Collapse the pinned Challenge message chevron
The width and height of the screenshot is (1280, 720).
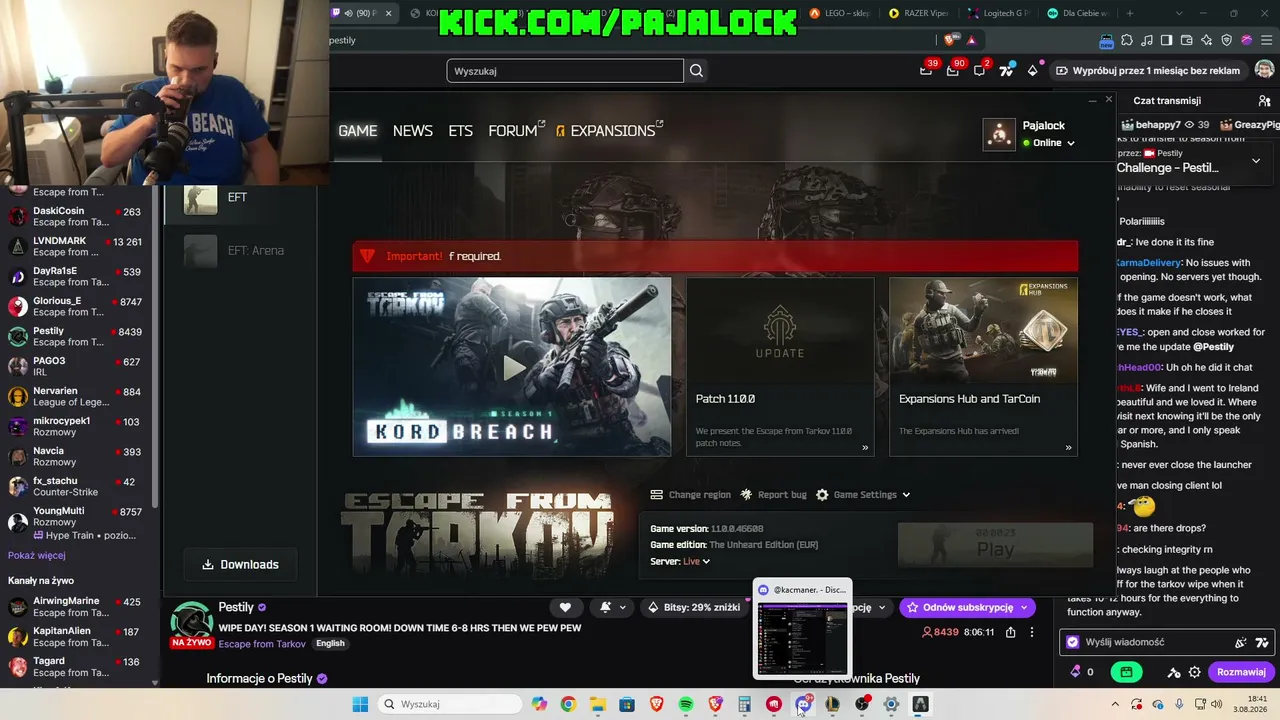(1256, 160)
